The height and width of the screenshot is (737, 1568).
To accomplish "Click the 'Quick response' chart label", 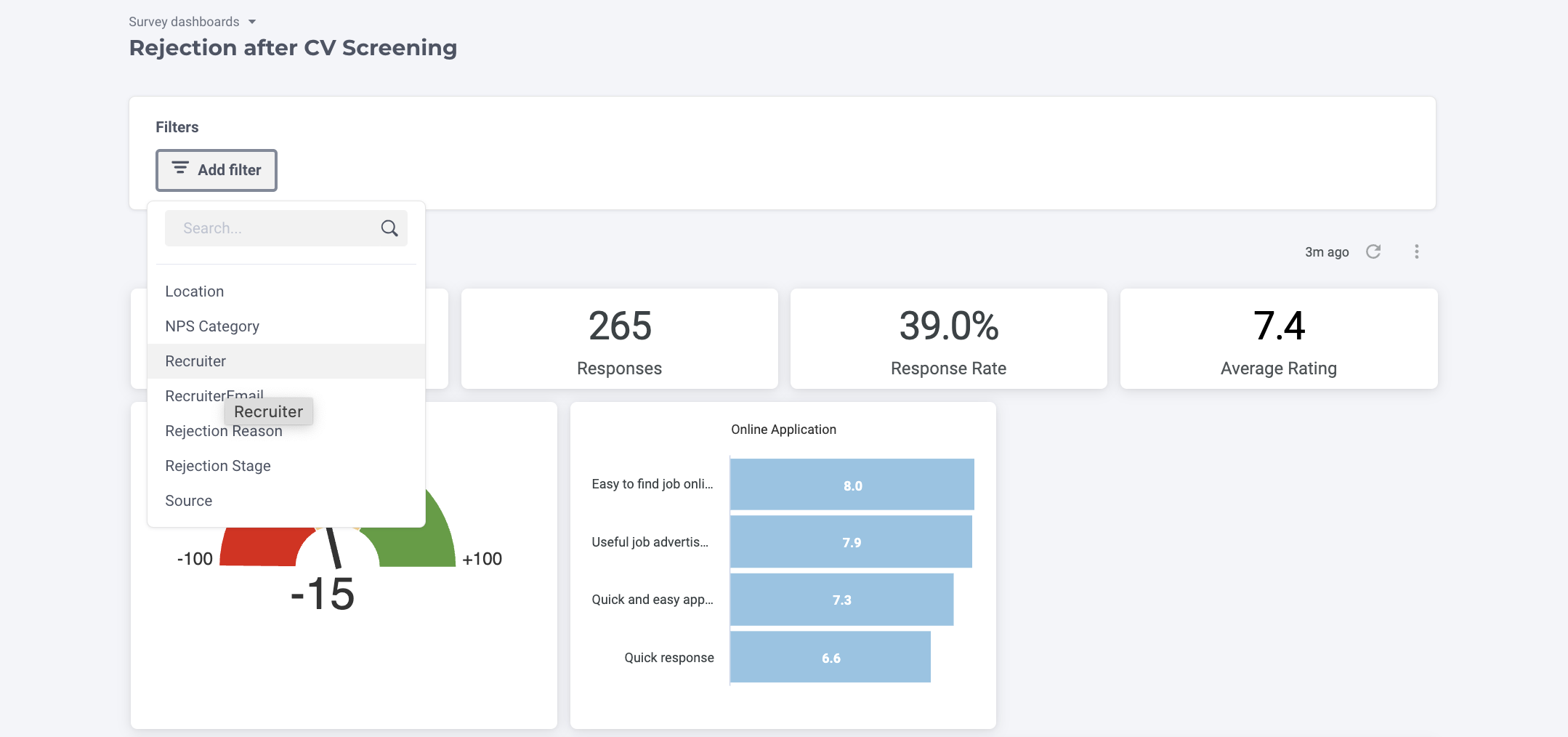I will tap(669, 658).
